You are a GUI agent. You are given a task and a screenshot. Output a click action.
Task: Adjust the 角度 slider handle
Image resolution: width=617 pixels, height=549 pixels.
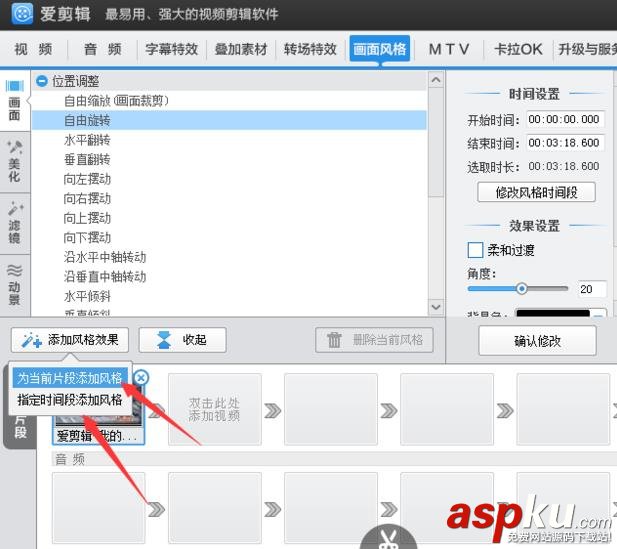click(x=521, y=288)
